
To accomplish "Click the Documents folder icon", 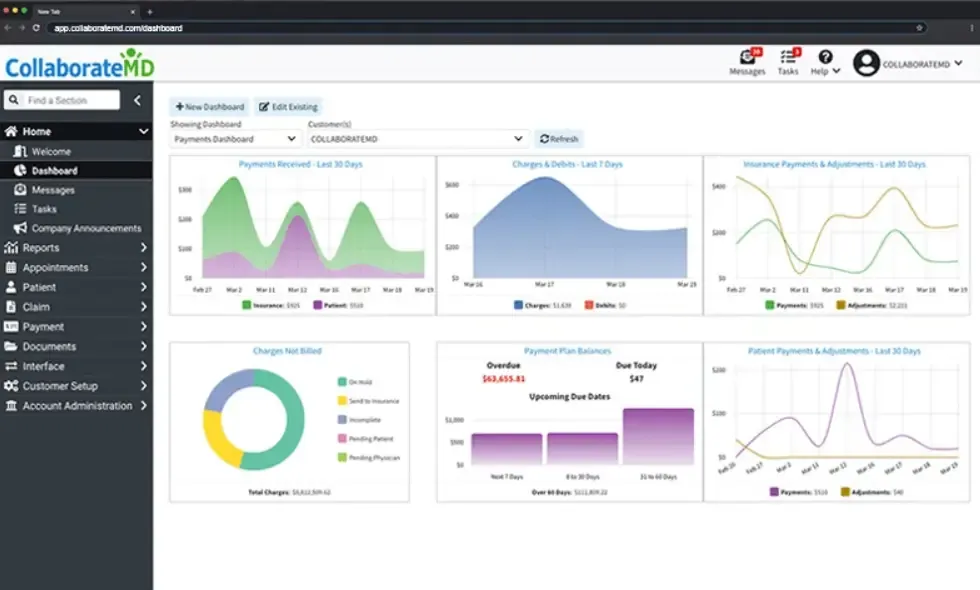I will click(11, 346).
